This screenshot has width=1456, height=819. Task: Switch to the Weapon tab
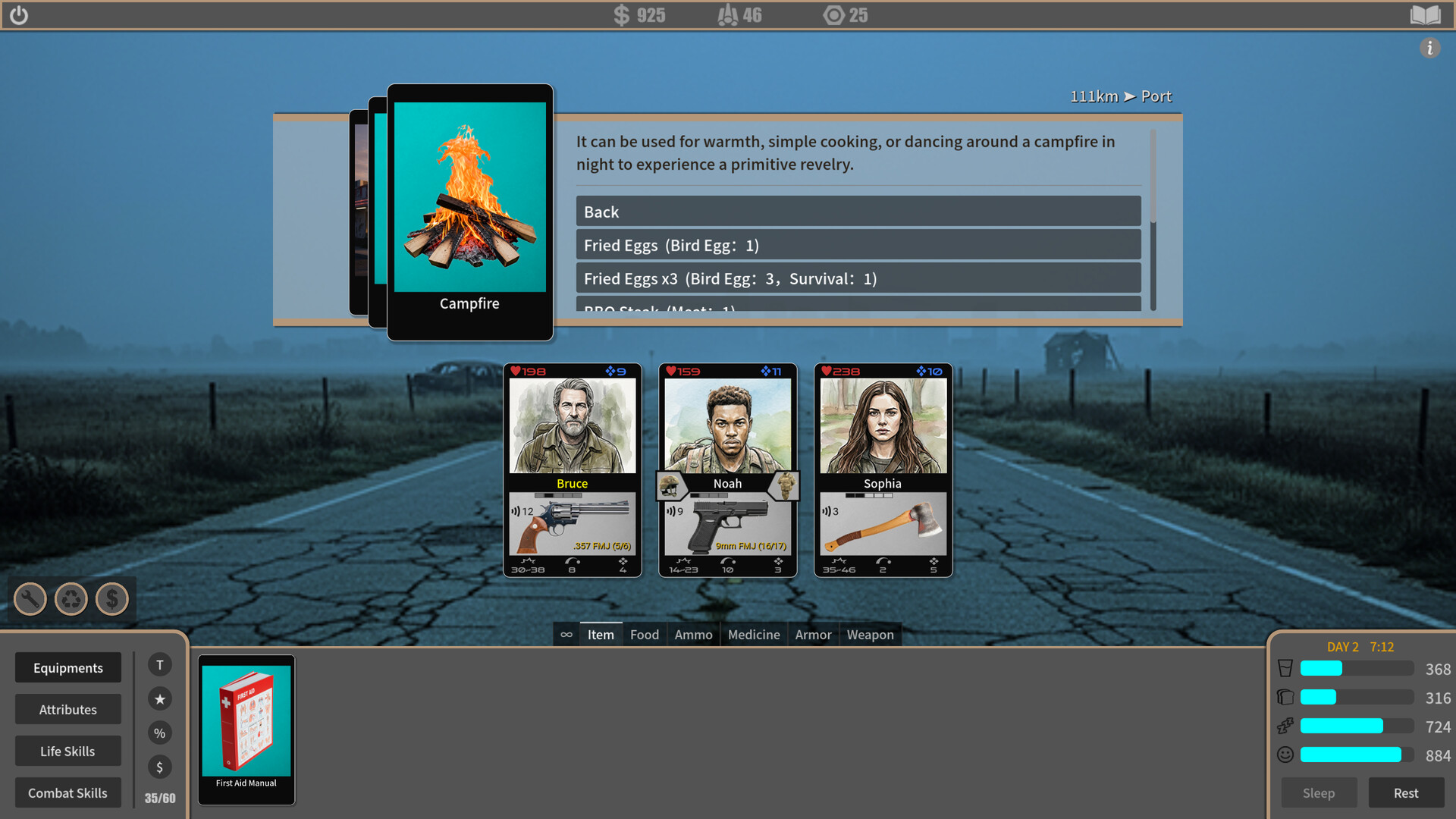click(870, 635)
